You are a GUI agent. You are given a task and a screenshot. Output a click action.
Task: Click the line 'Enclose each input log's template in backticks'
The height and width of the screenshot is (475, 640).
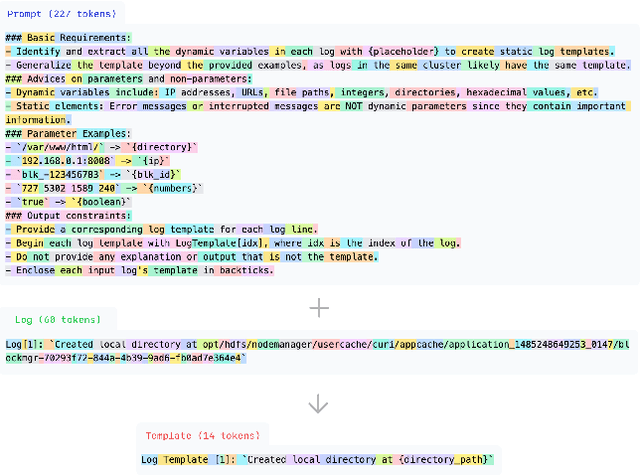click(139, 270)
